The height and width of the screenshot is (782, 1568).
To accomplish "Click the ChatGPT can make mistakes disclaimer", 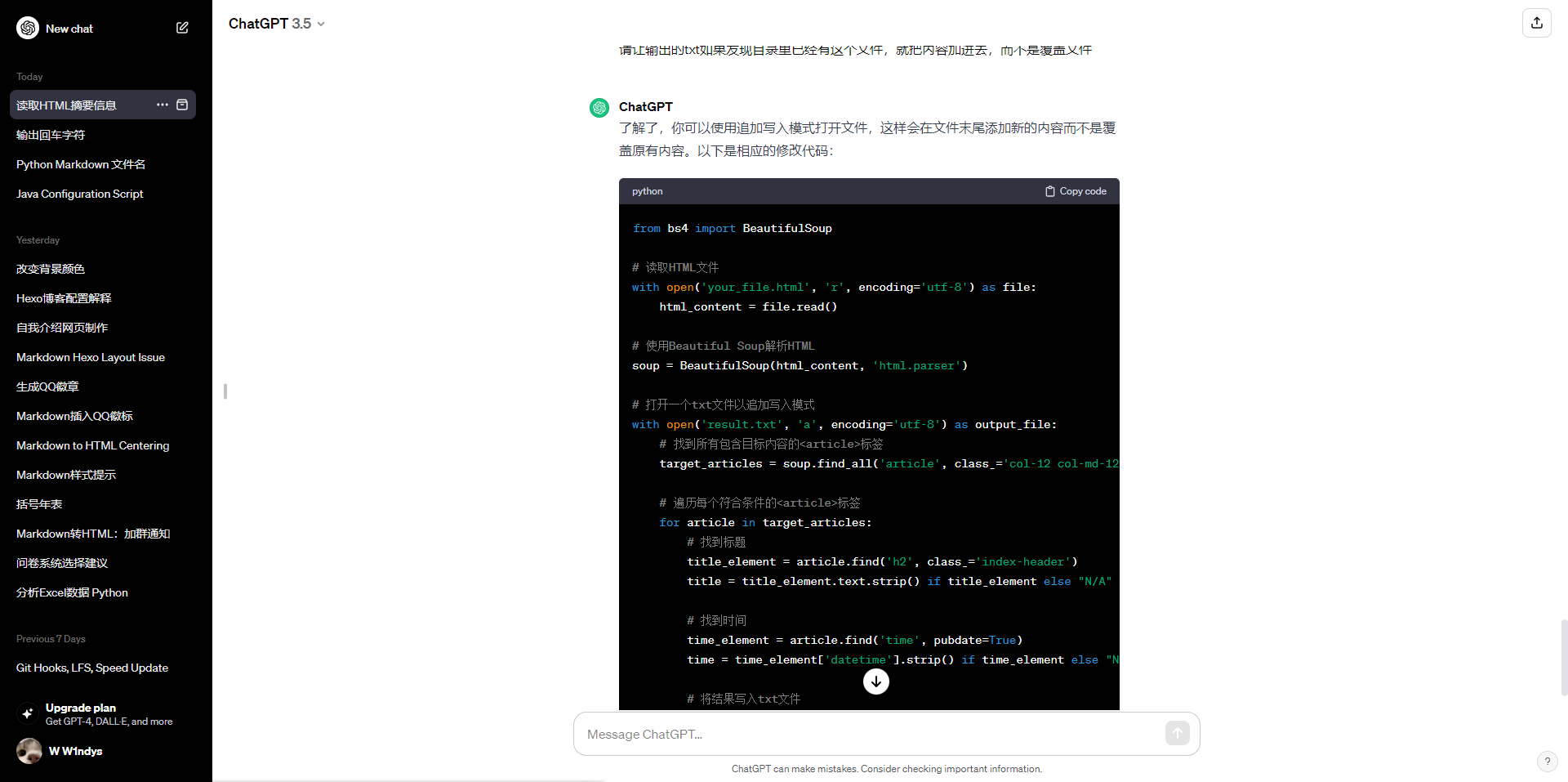I will (886, 769).
